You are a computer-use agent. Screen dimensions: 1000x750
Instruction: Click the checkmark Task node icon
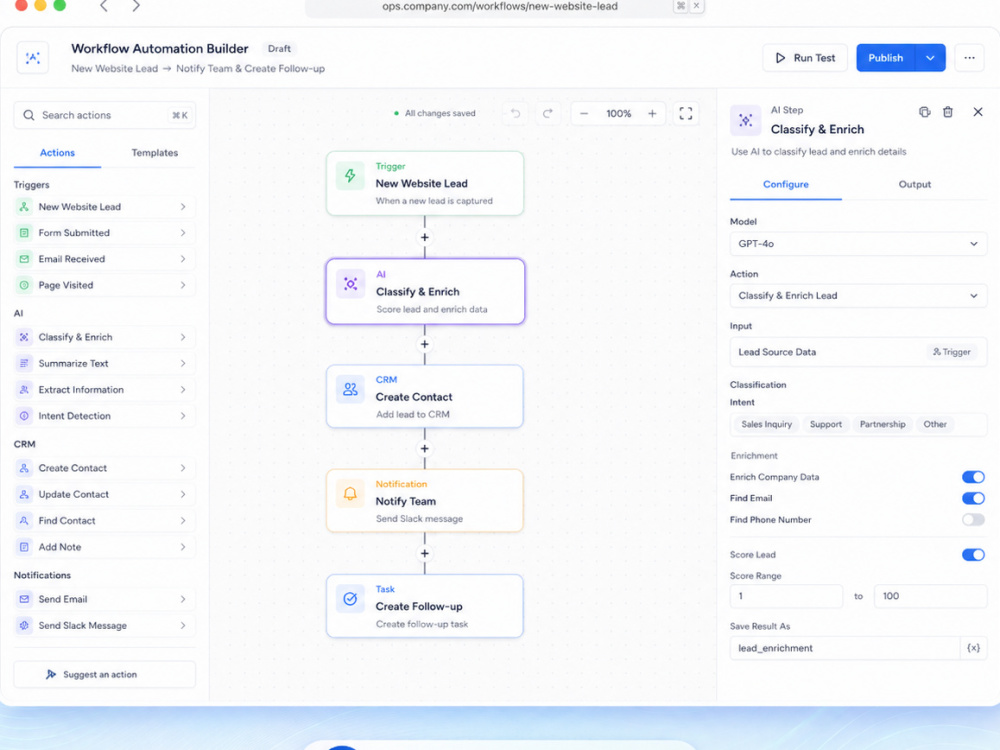(350, 599)
